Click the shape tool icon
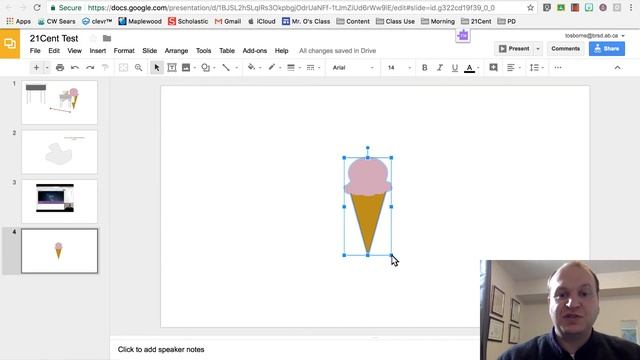Screen dimensions: 640x360 (x=205, y=68)
